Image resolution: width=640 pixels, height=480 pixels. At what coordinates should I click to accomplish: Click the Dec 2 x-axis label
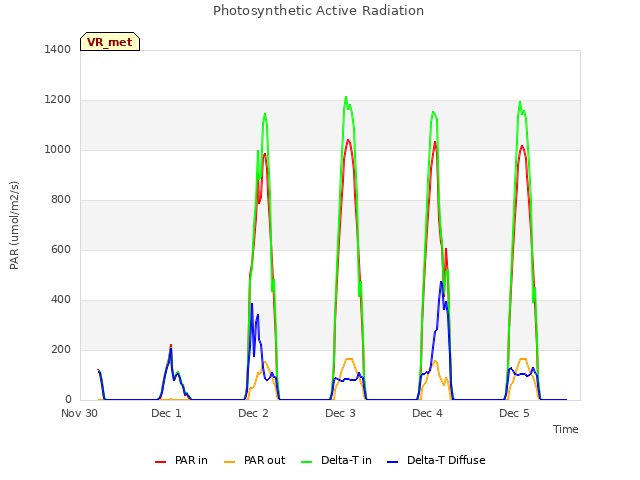[x=253, y=413]
